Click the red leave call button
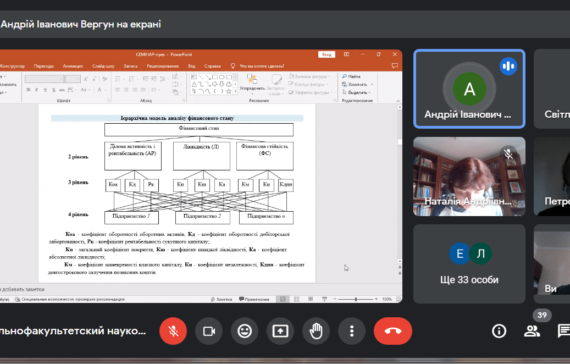Image resolution: width=570 pixels, height=364 pixels. click(x=393, y=331)
